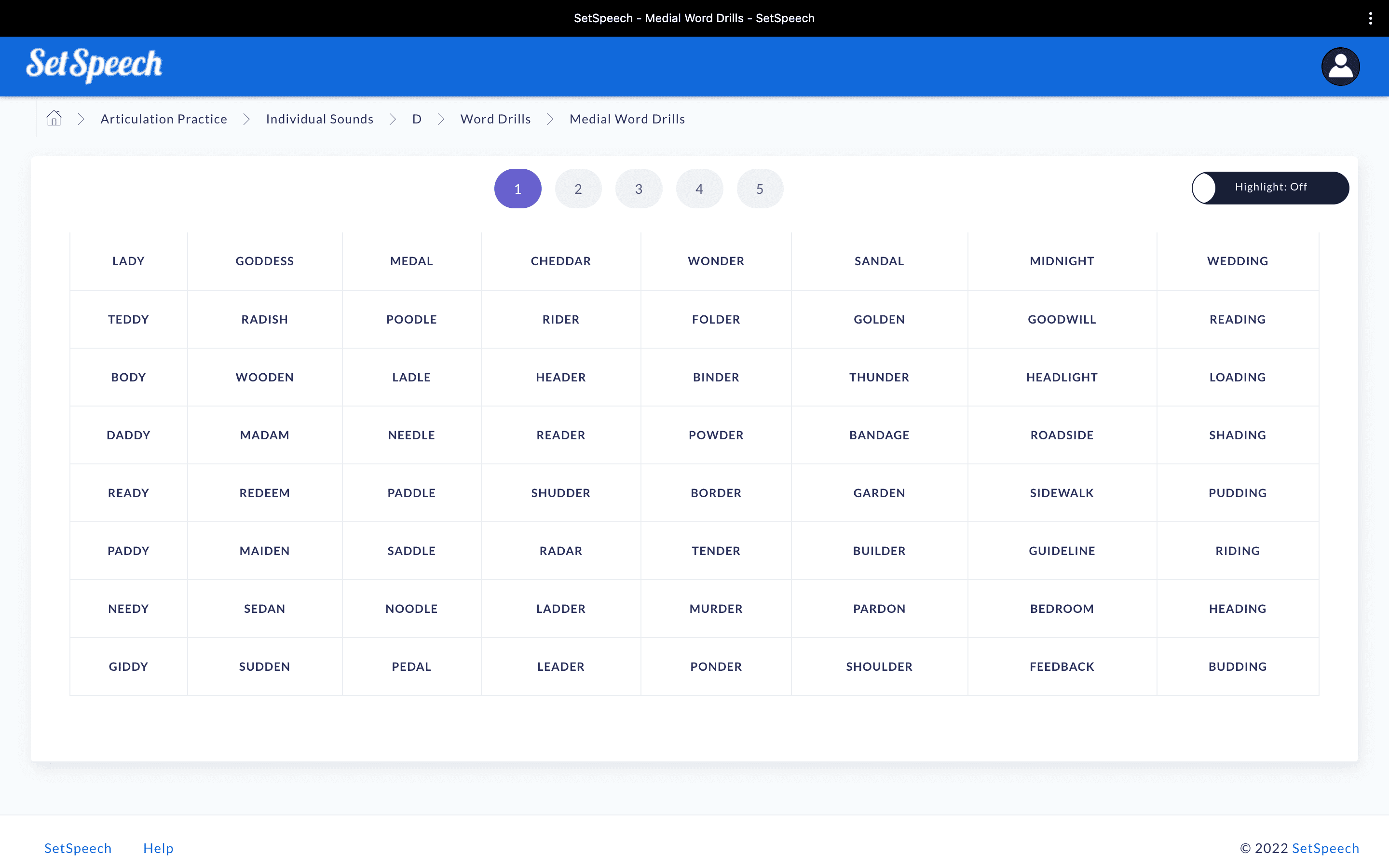Open the Help link in footer
This screenshot has width=1389, height=868.
click(x=158, y=848)
